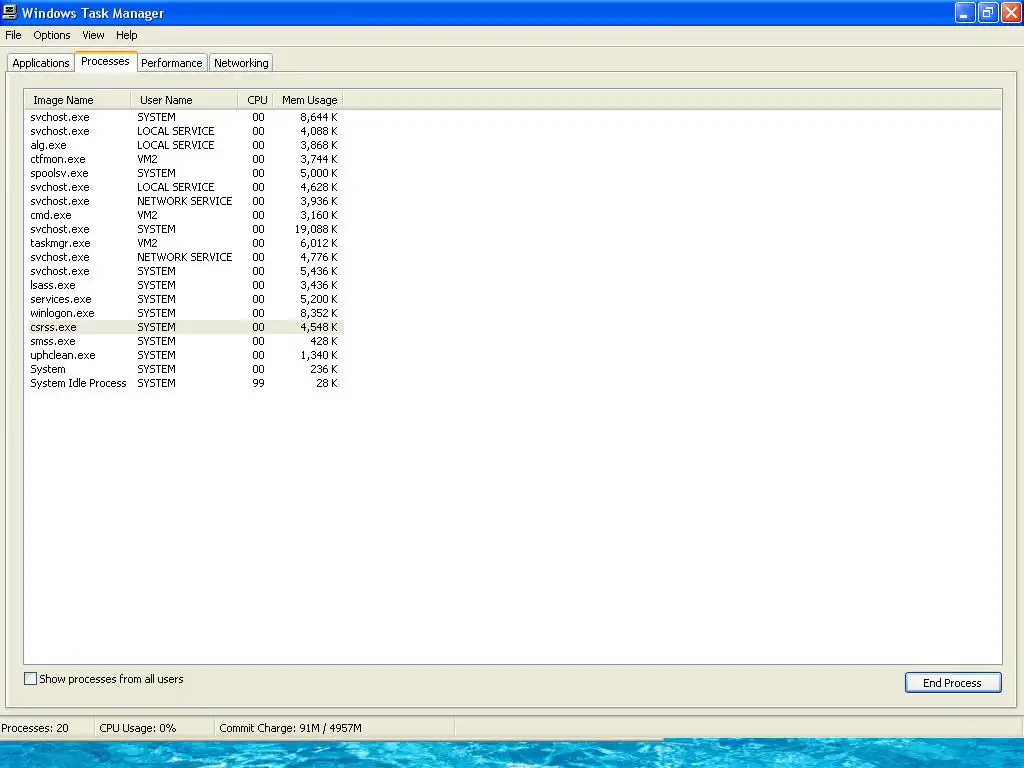Screen dimensions: 1024x768
Task: Select the svchost.exe using 4,628 K
Action: click(x=184, y=187)
